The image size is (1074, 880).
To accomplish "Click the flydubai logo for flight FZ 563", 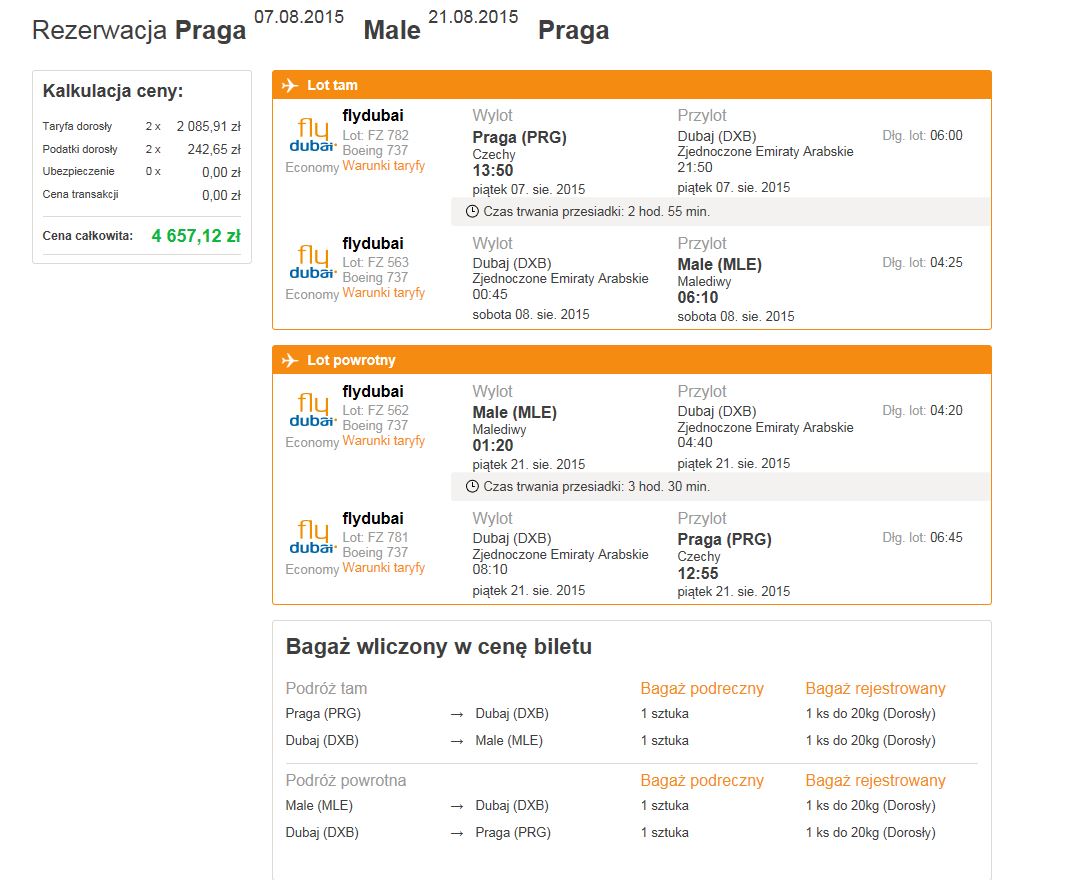I will (x=312, y=262).
